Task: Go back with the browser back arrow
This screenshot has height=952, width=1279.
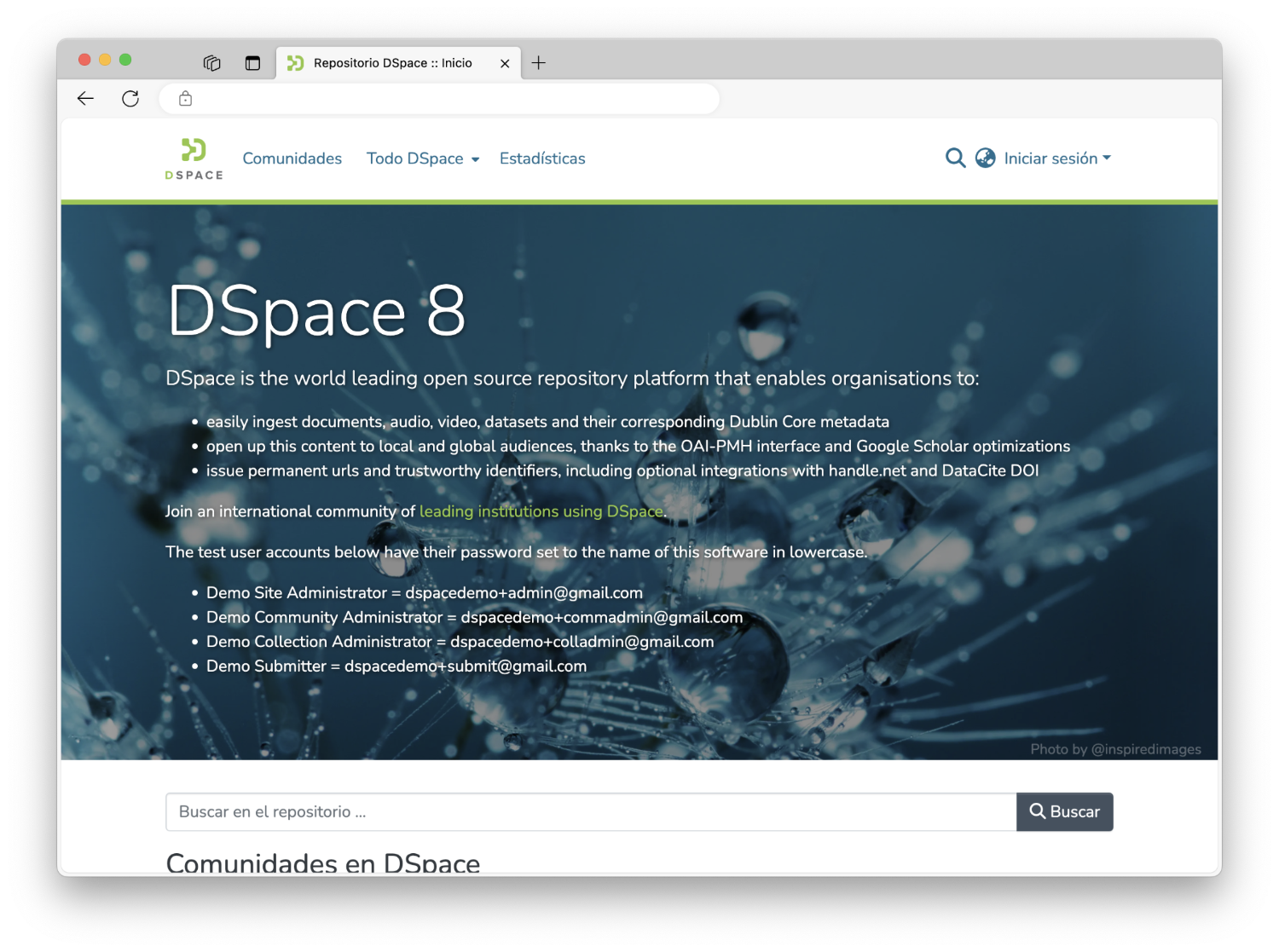Action: pyautogui.click(x=85, y=99)
